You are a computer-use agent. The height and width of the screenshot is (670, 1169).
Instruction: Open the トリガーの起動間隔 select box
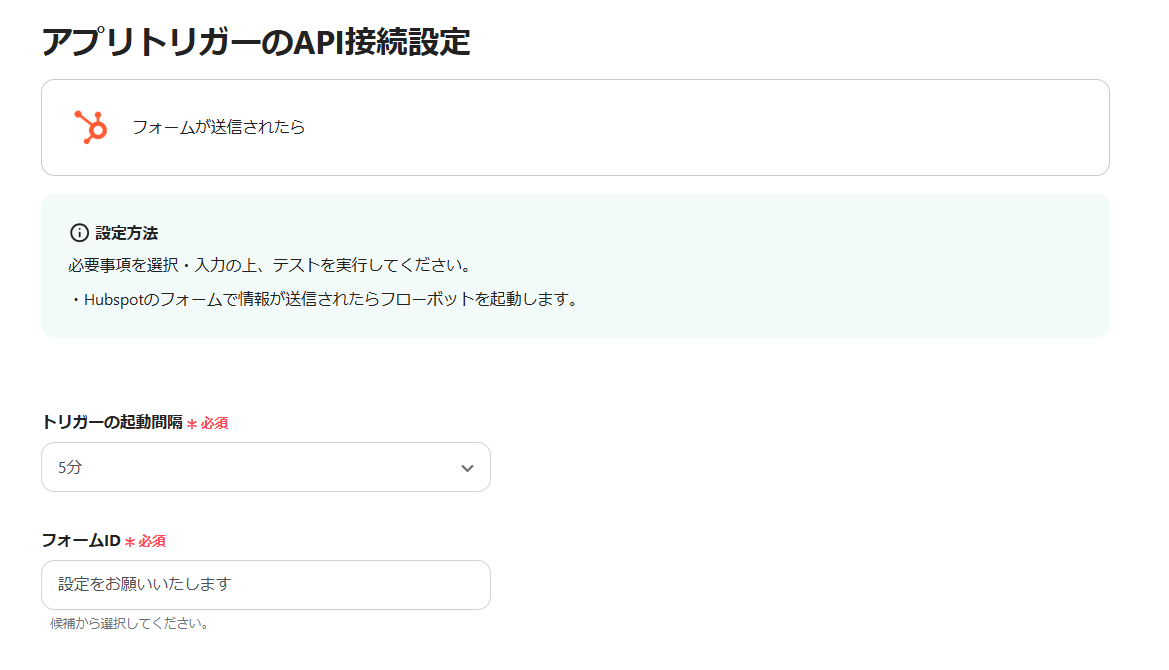(x=265, y=467)
